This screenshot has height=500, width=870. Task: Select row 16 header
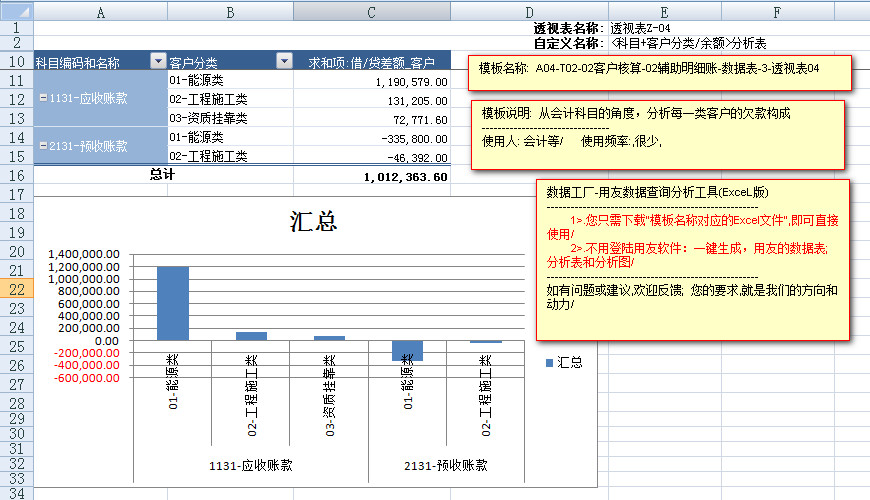(x=16, y=175)
